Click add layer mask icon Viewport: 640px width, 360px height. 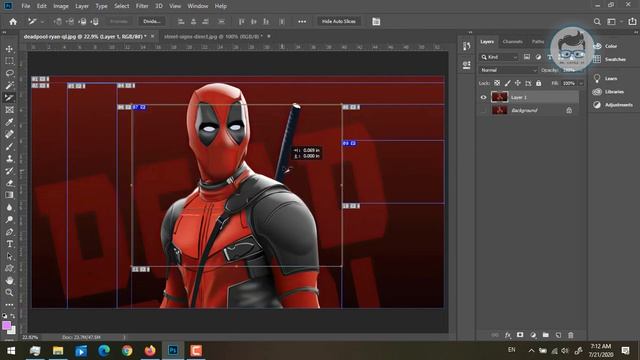(520, 335)
